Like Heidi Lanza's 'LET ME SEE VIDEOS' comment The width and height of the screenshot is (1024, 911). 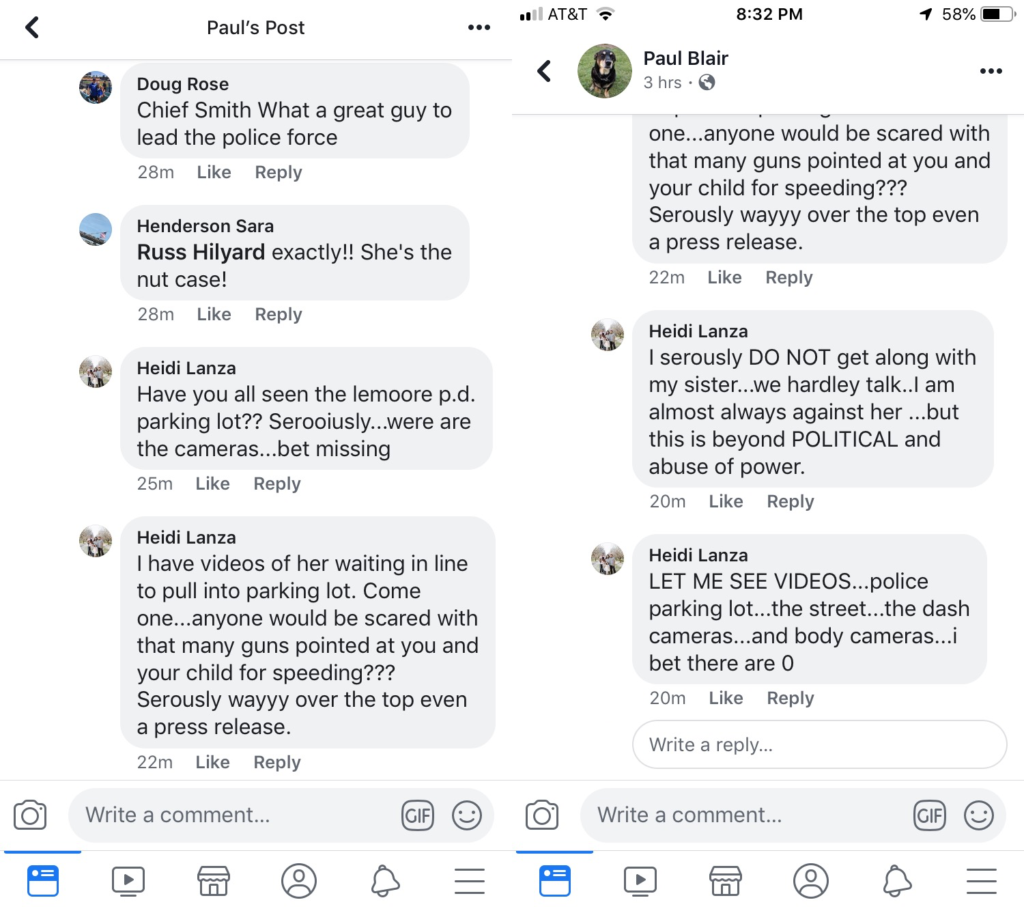(726, 698)
